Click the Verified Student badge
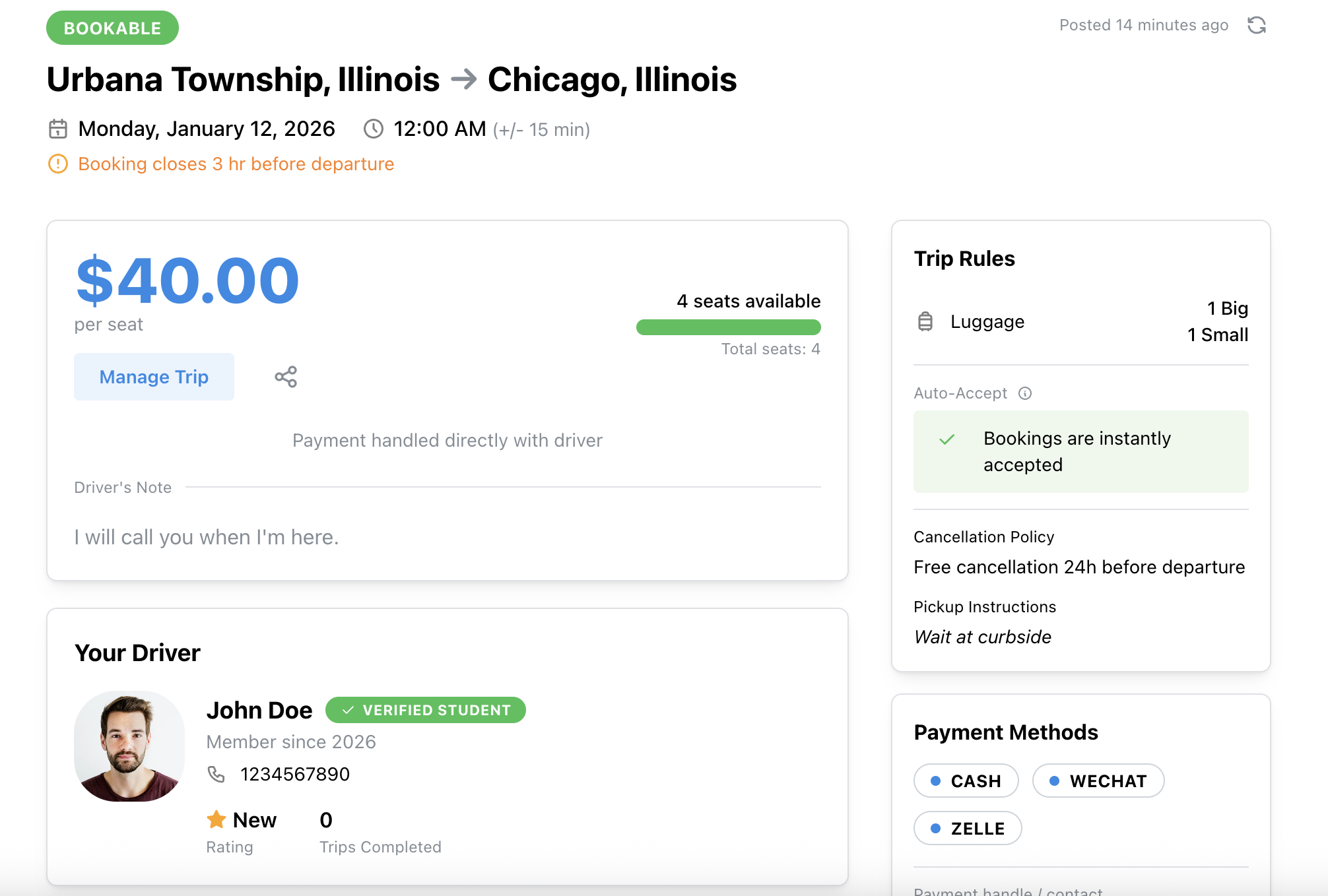Screen dimensions: 1328x896 pyautogui.click(x=426, y=710)
